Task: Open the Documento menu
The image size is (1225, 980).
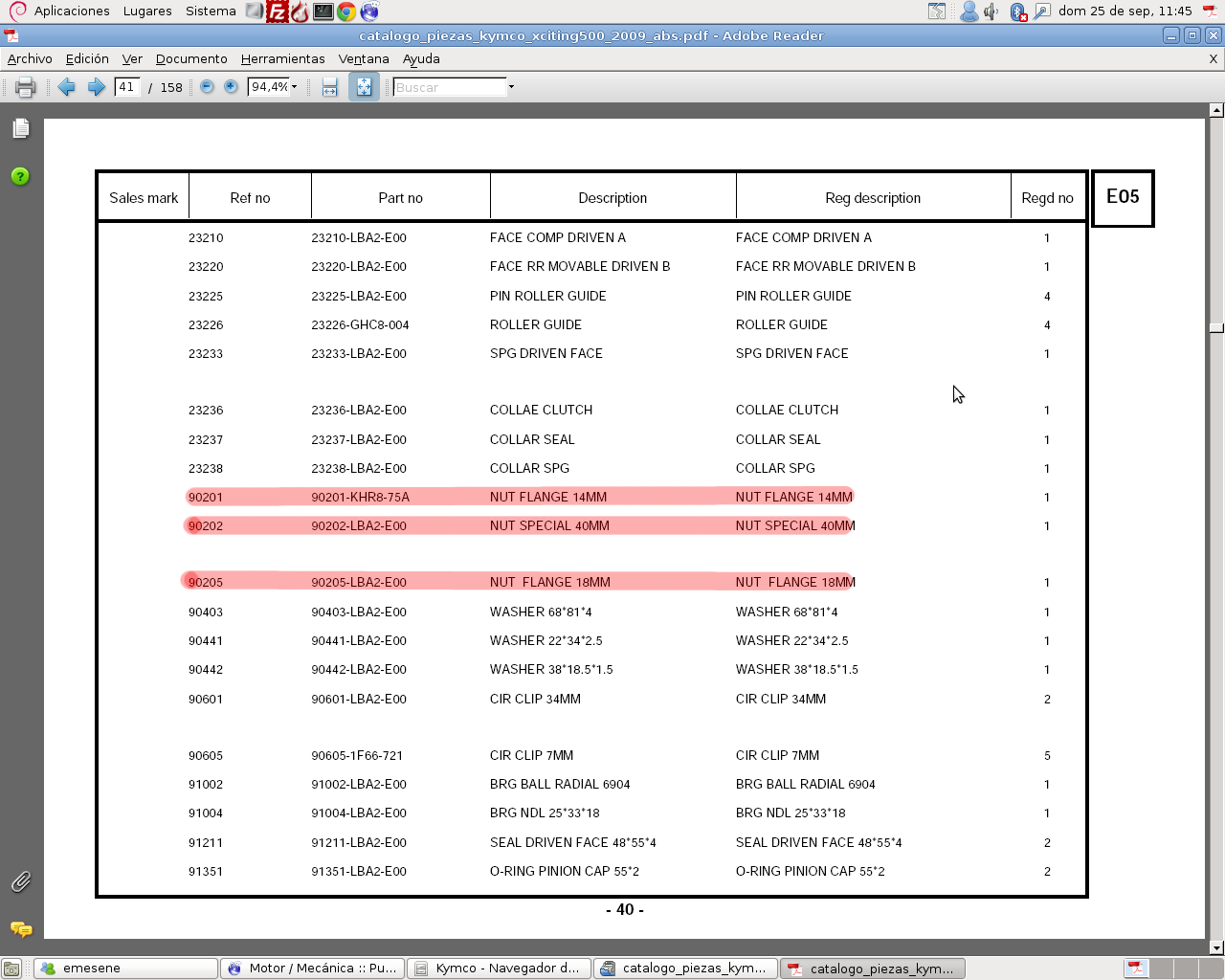Action: pyautogui.click(x=191, y=59)
